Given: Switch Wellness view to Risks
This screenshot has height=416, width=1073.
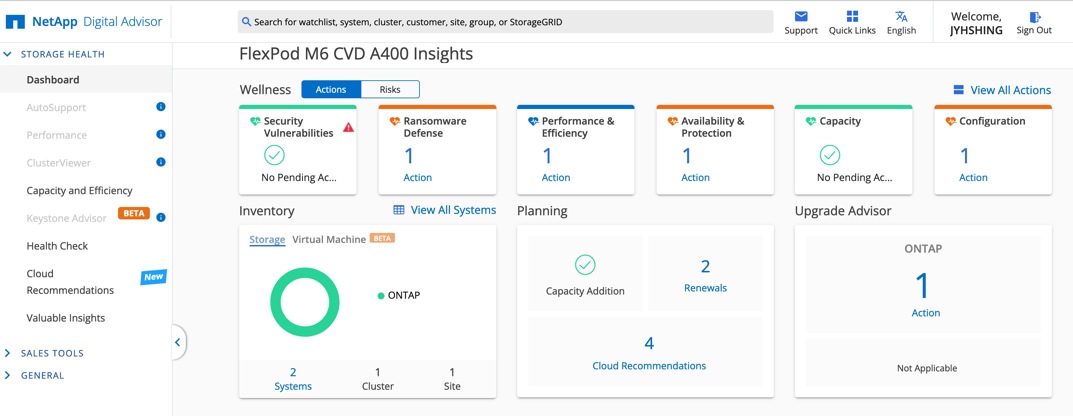Looking at the screenshot, I should (390, 90).
